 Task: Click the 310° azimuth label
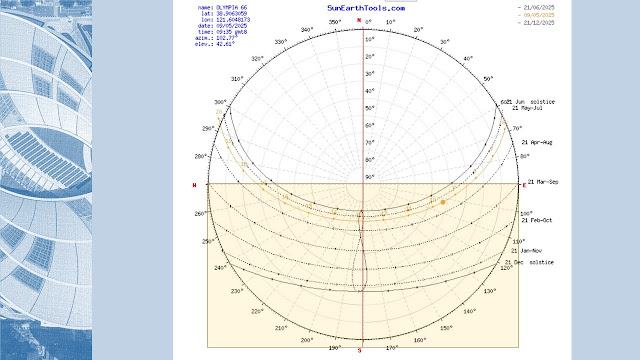[237, 79]
